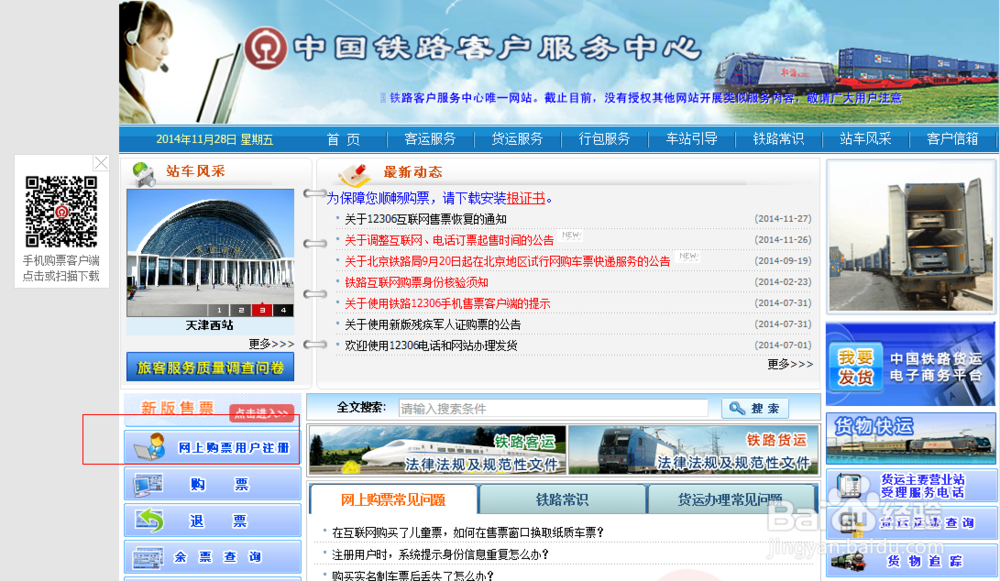The height and width of the screenshot is (581, 1000).
Task: Open 首页 in the navigation bar
Action: 343,139
